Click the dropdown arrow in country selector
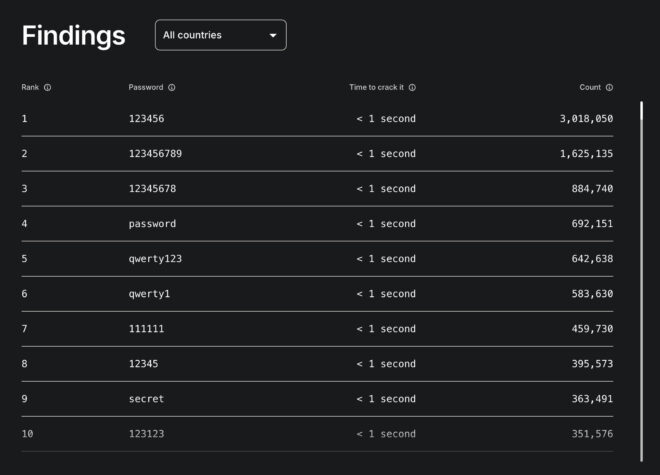Image resolution: width=660 pixels, height=475 pixels. pos(273,36)
